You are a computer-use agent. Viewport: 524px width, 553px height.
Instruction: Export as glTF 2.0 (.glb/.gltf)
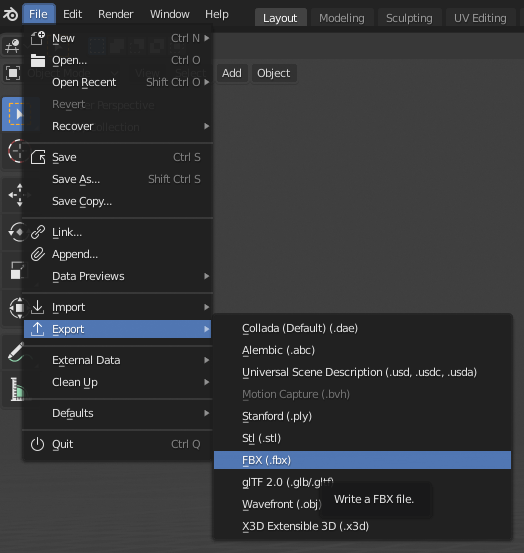pos(362,482)
